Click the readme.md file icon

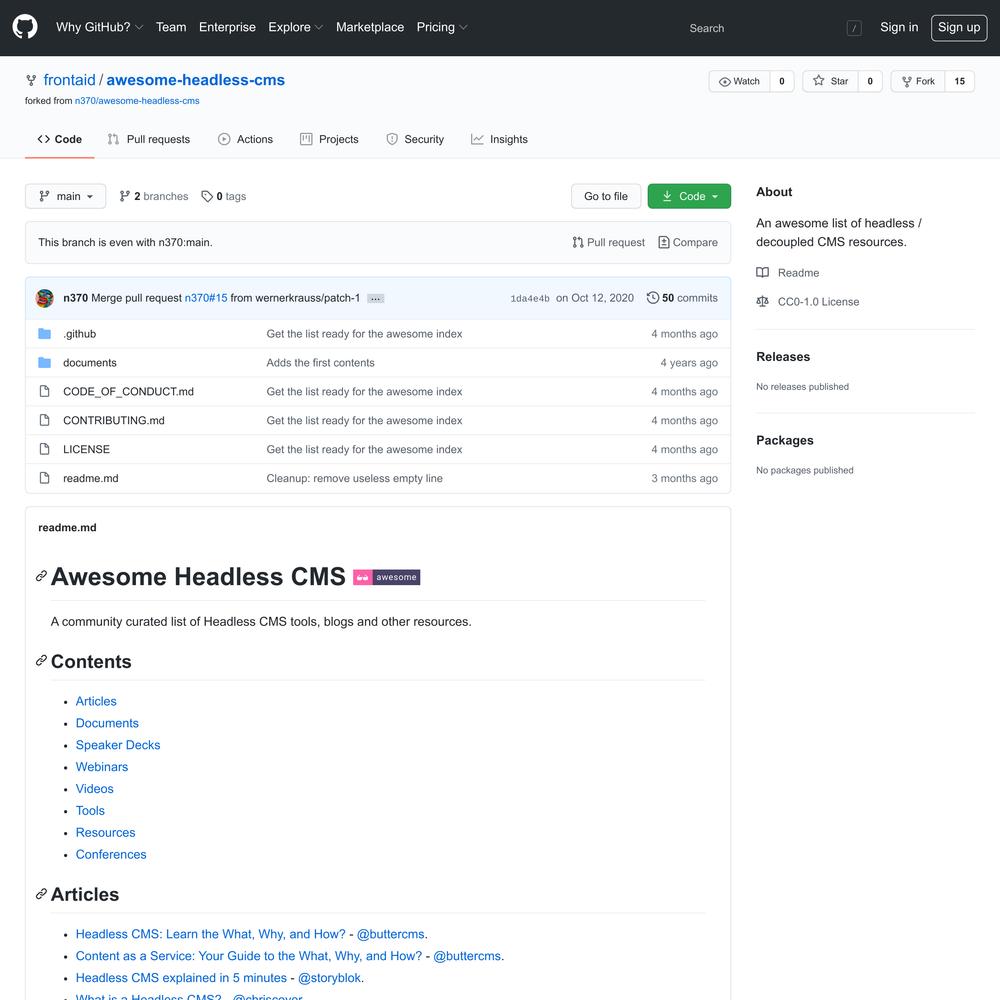45,478
